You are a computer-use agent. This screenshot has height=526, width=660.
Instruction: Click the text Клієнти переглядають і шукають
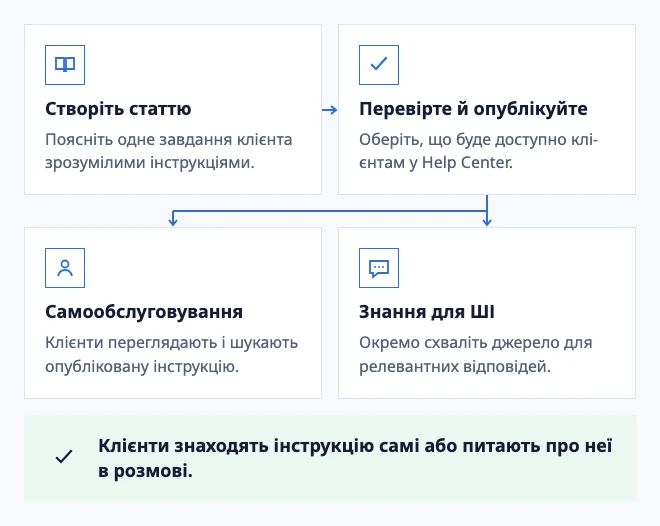pos(171,343)
